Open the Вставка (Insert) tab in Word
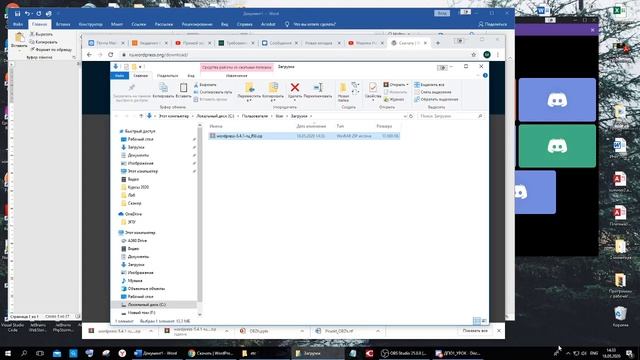640x360 pixels. [x=63, y=24]
